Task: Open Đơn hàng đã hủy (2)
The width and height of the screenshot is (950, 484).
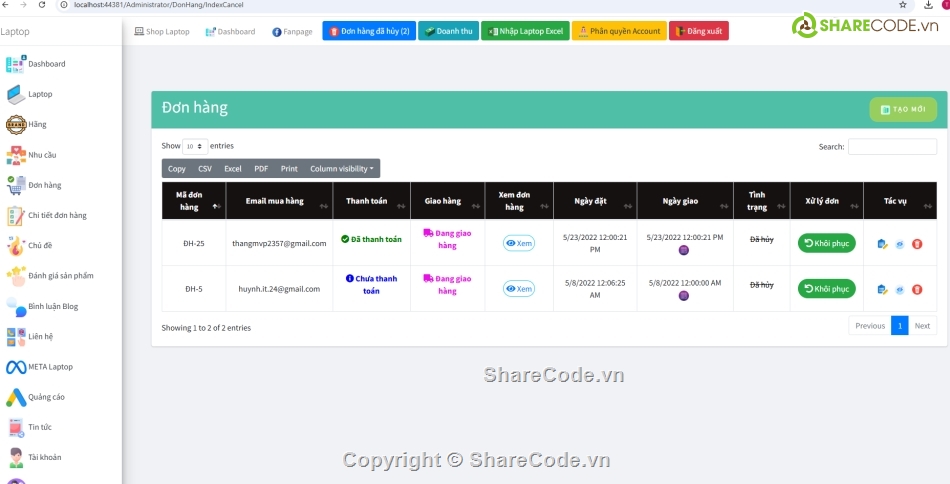Action: click(369, 31)
